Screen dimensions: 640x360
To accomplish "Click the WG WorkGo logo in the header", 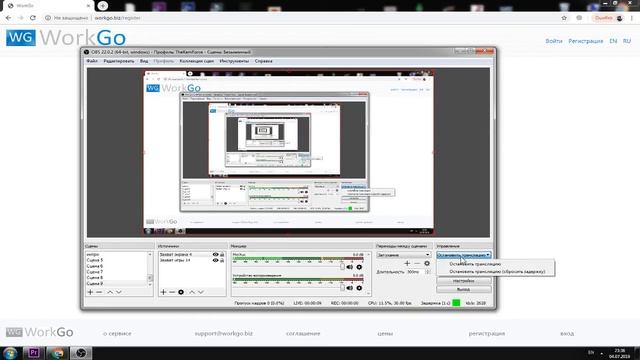I will [66, 38].
